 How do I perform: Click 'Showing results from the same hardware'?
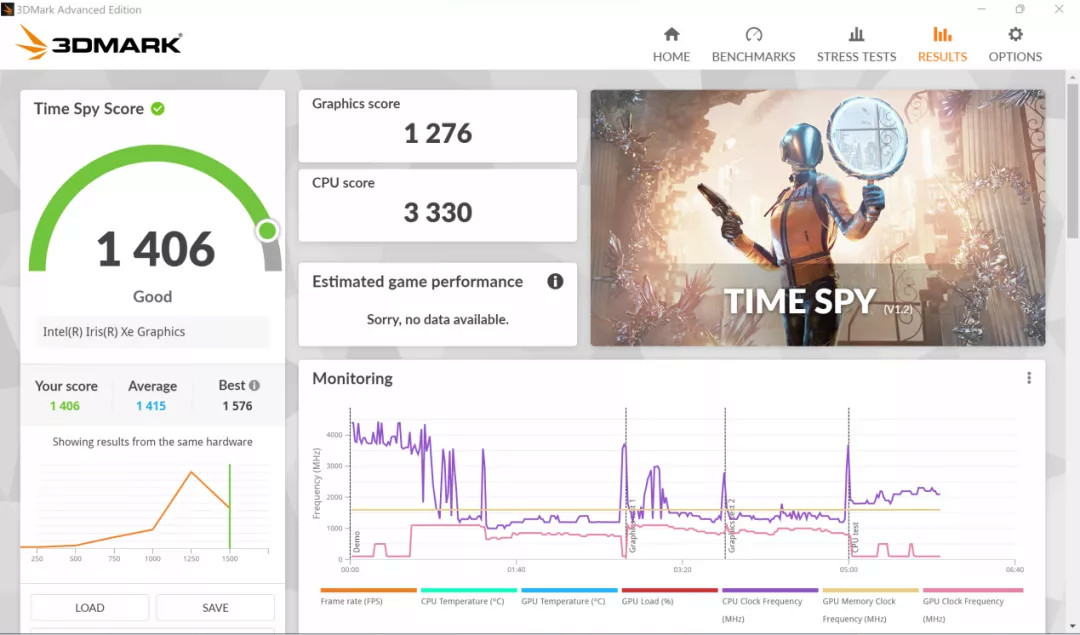pos(152,441)
